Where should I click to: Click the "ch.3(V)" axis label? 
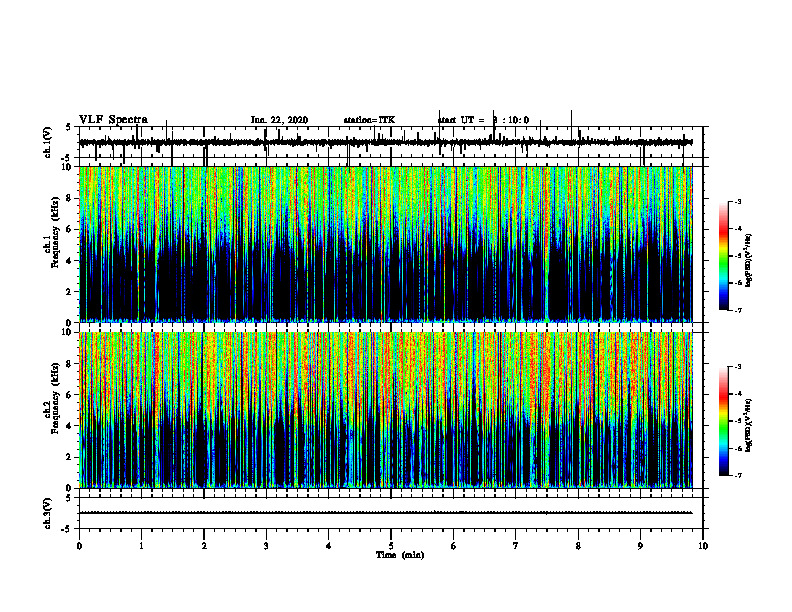point(48,513)
